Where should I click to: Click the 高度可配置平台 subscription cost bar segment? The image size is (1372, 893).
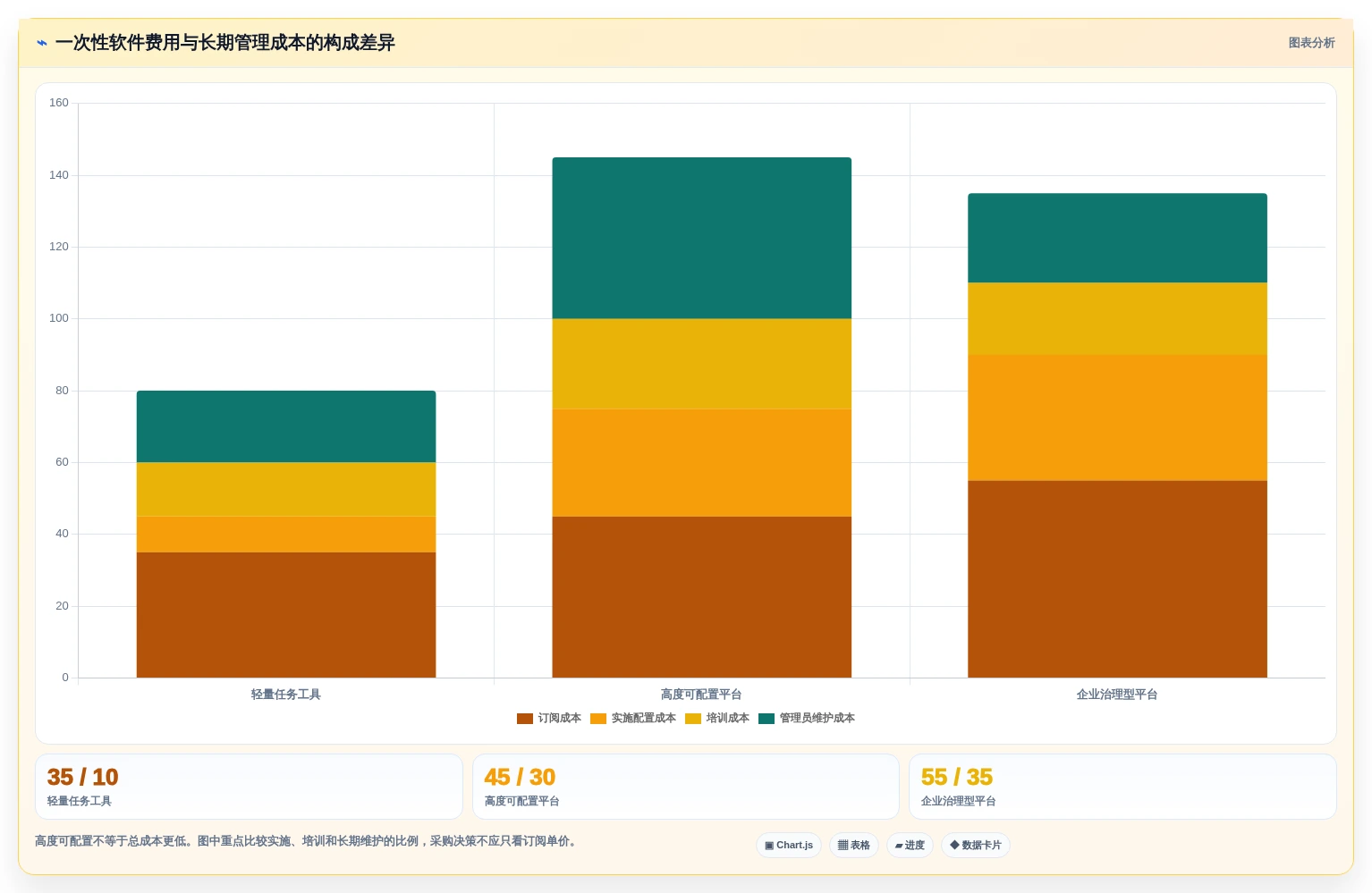tap(702, 597)
